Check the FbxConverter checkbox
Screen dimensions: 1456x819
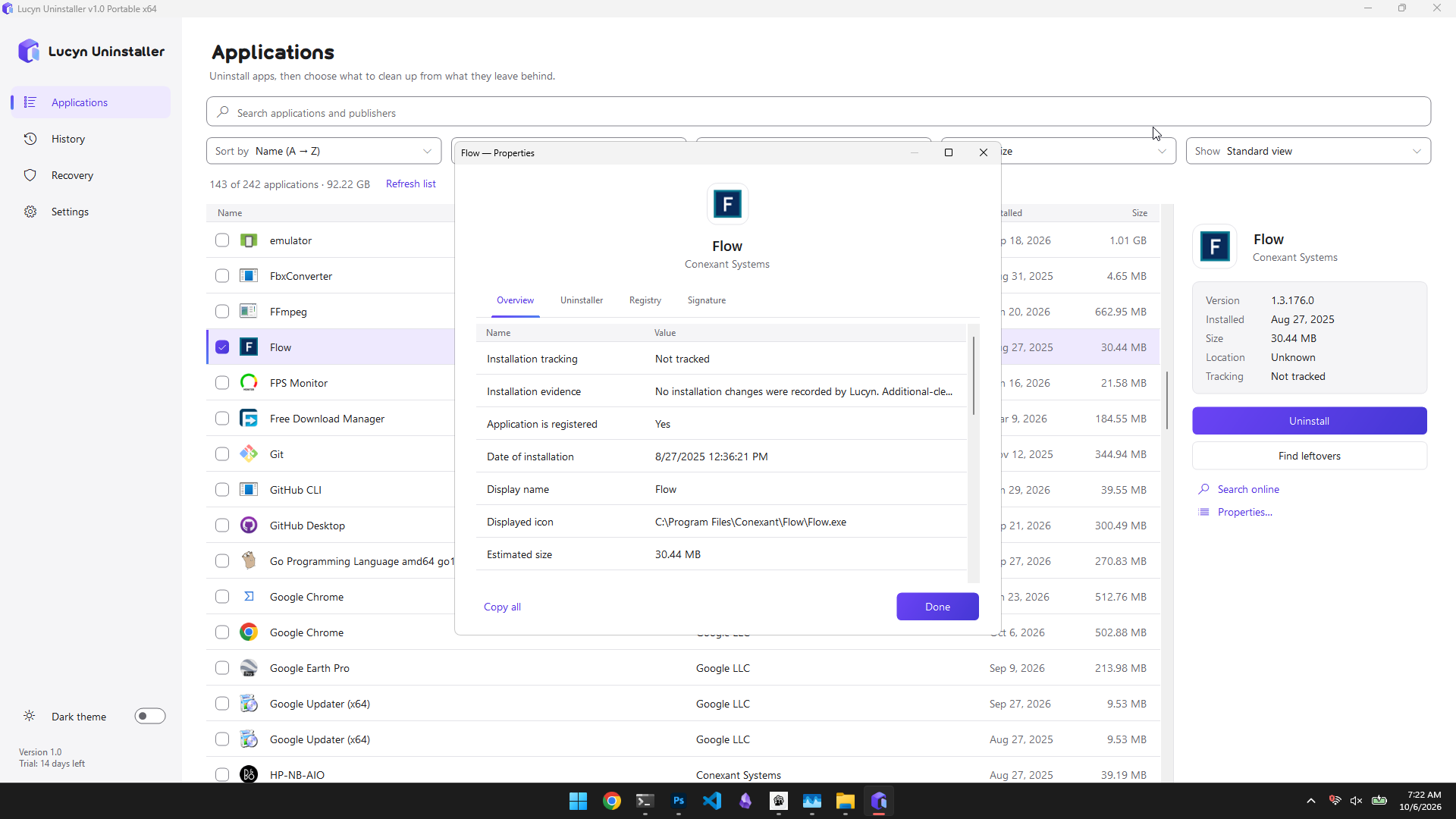pos(222,276)
